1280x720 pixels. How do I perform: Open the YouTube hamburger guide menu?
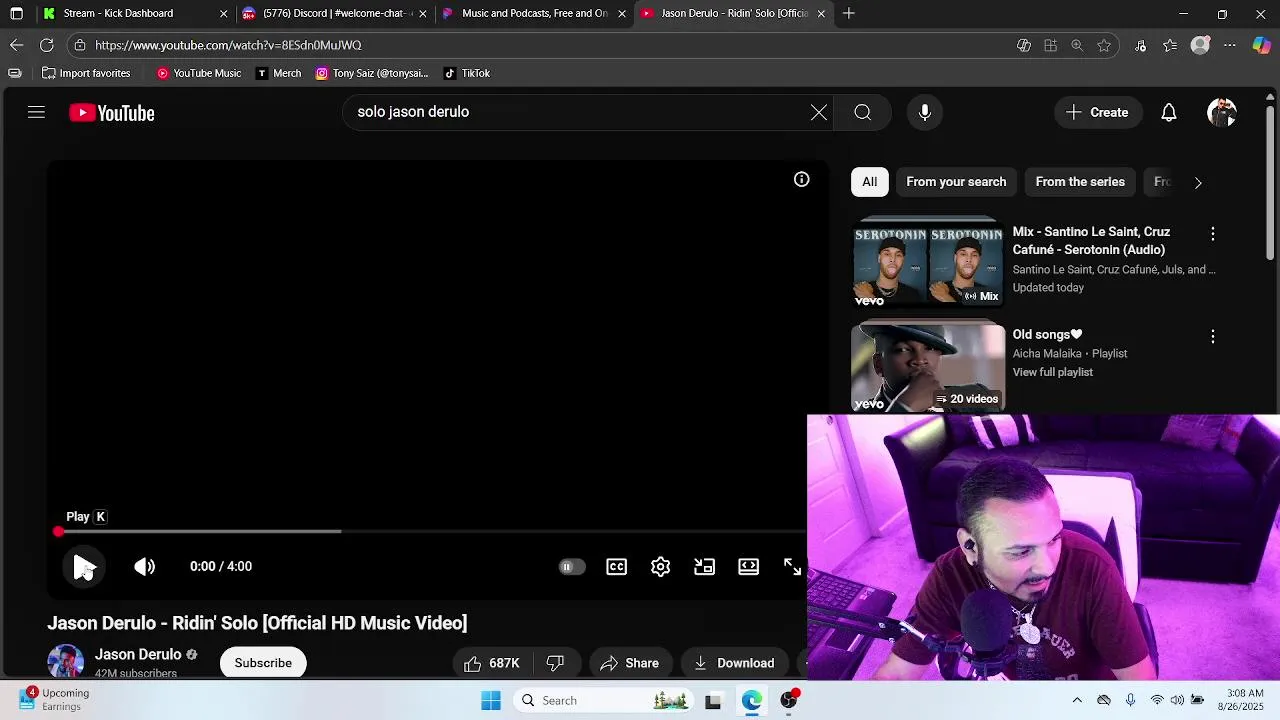coord(36,112)
